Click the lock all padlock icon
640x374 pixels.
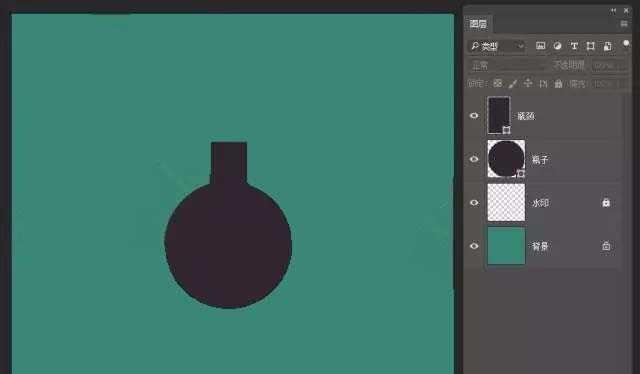[x=558, y=84]
